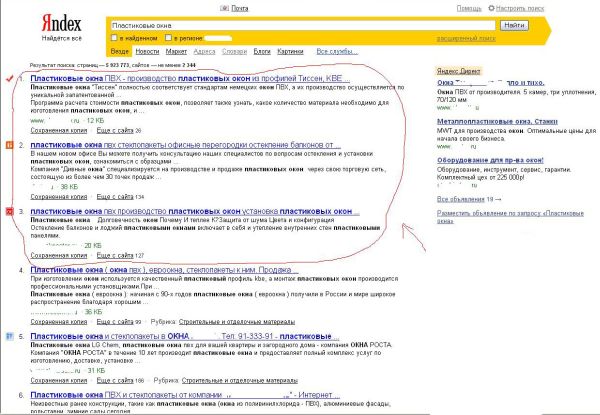Open result 3 title about установка пластиковых окон
Screen dimensions: 600x415
tap(195, 211)
